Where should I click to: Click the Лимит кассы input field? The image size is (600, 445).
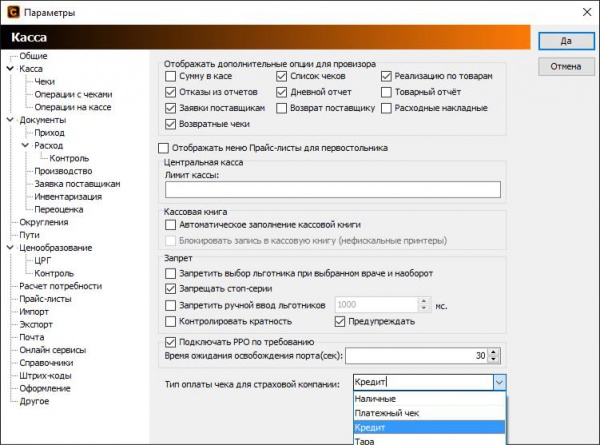click(332, 190)
